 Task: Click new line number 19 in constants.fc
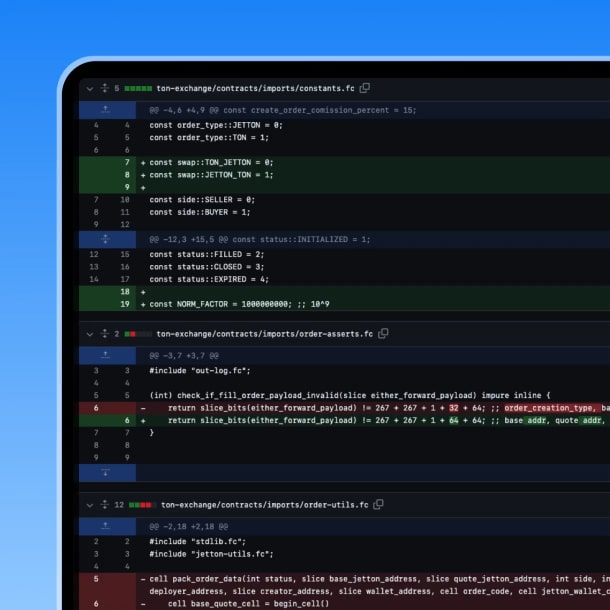point(125,304)
